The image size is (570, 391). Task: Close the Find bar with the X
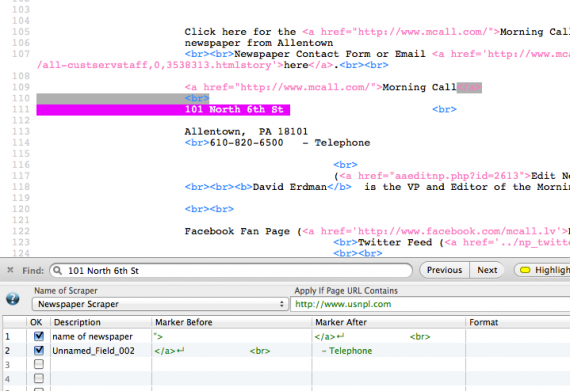coord(10,270)
